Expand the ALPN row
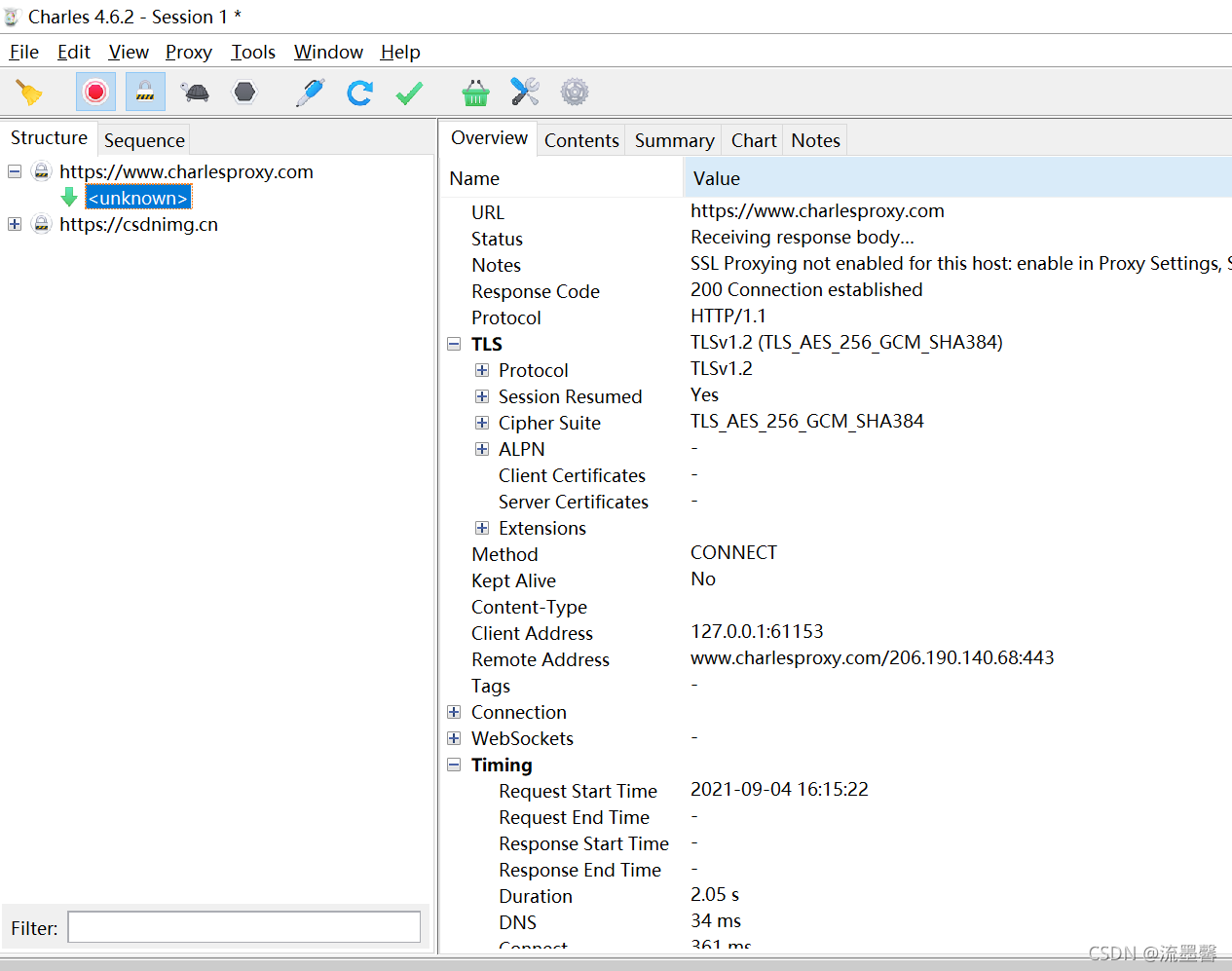This screenshot has height=971, width=1232. [482, 449]
